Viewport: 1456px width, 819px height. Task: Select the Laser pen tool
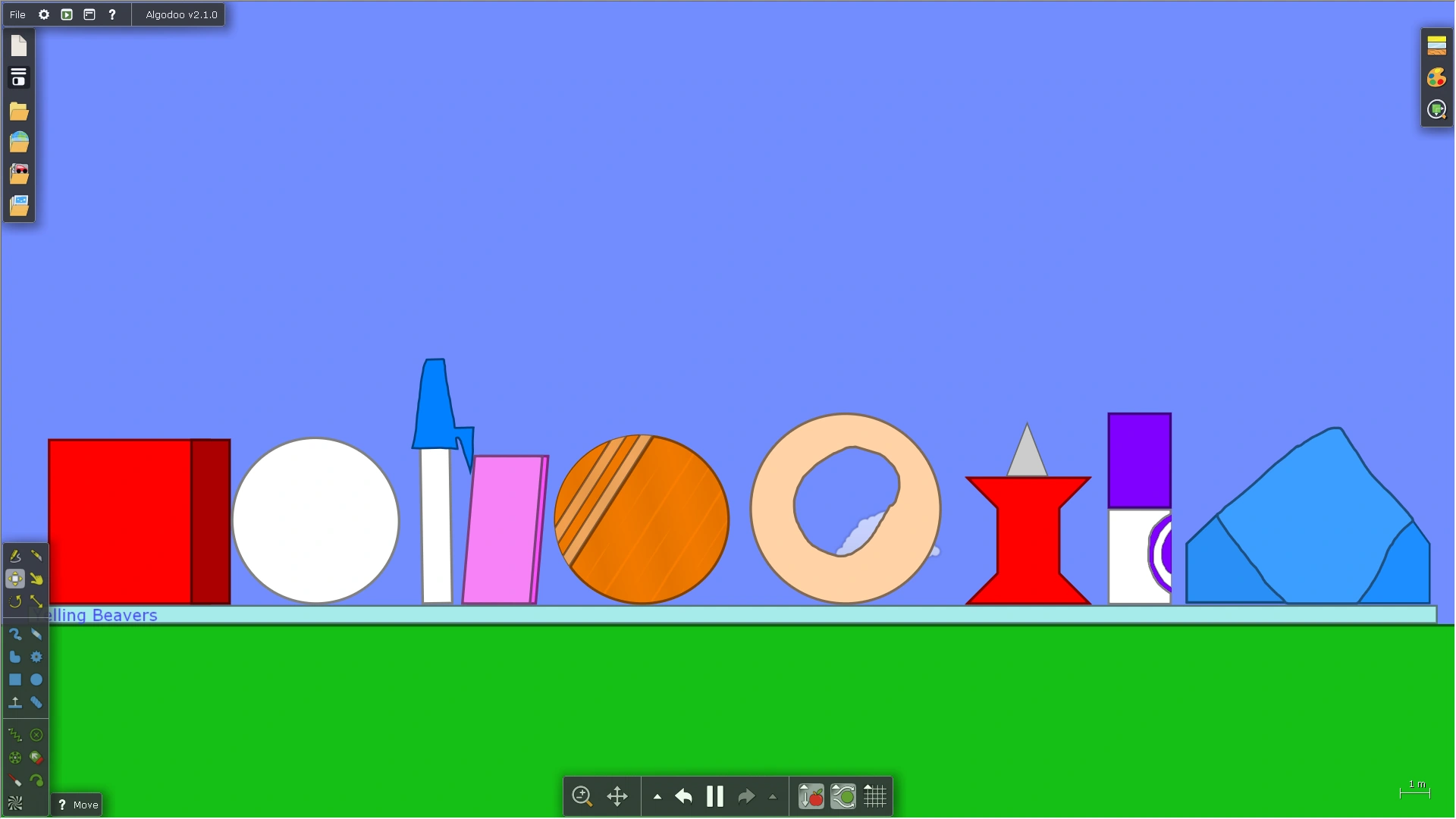point(14,780)
